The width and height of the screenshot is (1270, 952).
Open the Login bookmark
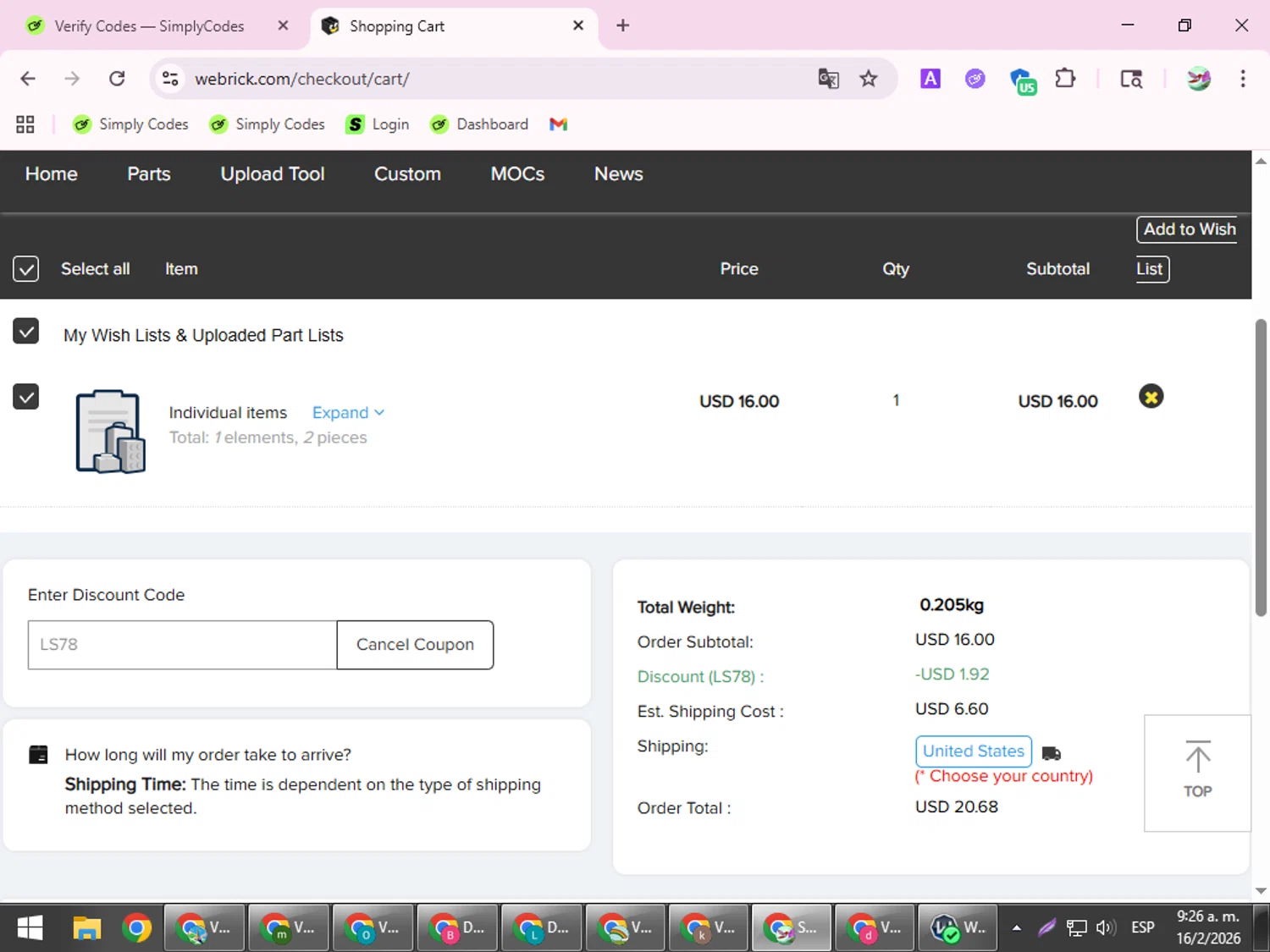pyautogui.click(x=378, y=124)
